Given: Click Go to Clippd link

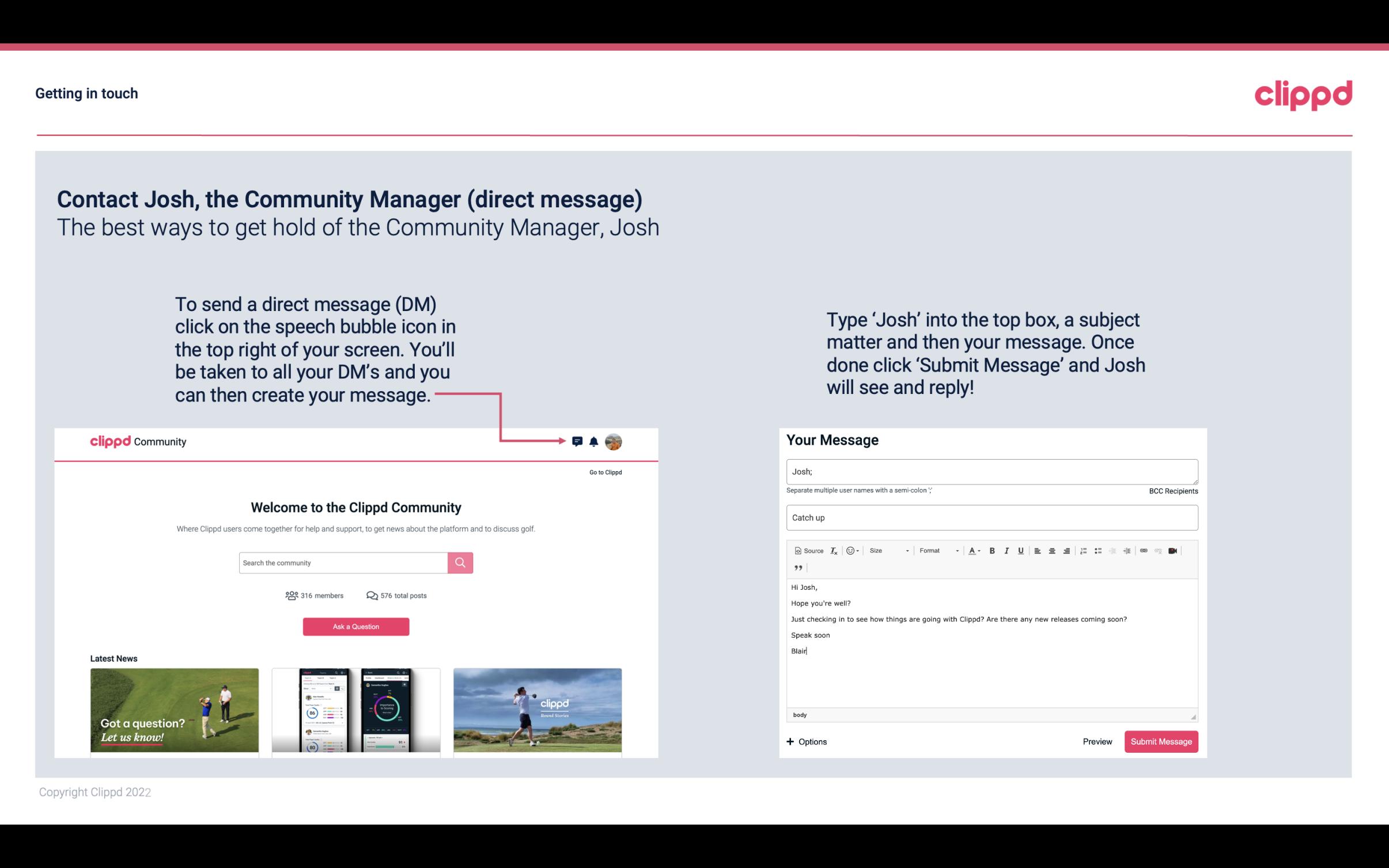Looking at the screenshot, I should pos(604,471).
